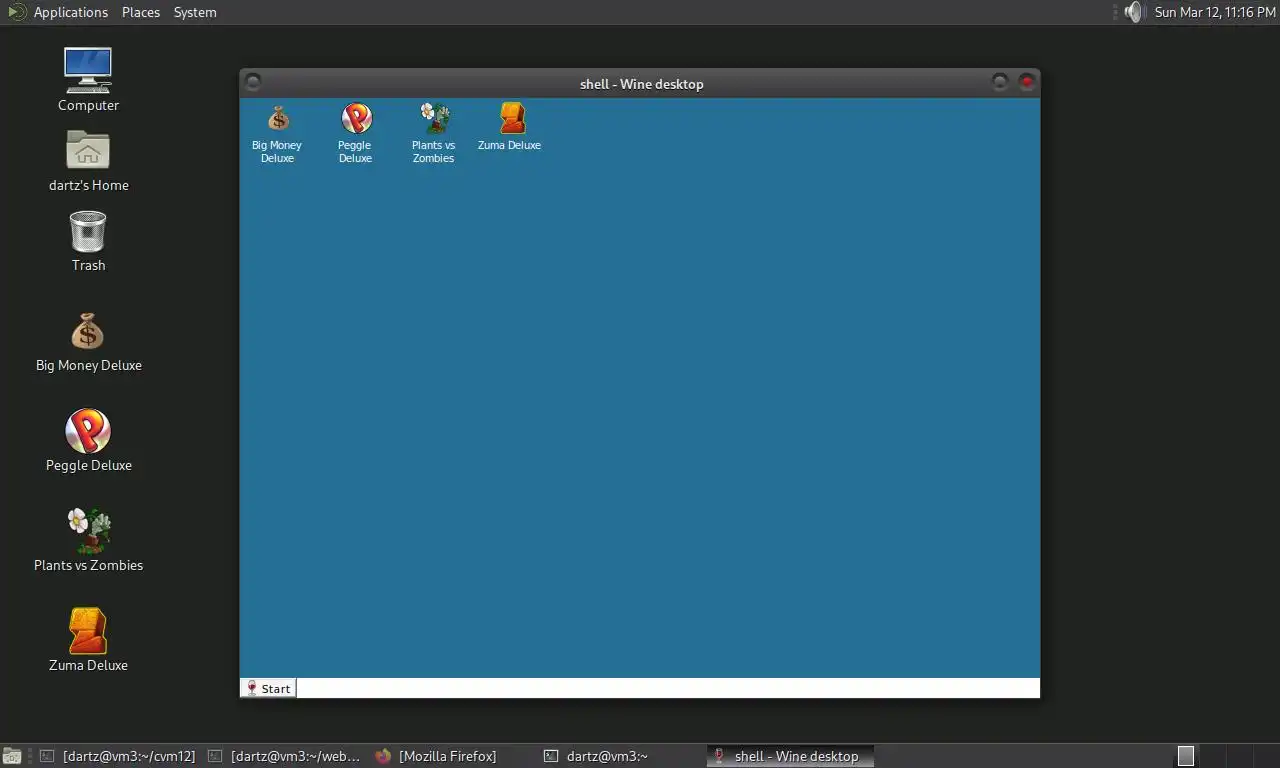Switch to dartz@vm3:~/web terminal in taskbar
The width and height of the screenshot is (1280, 768).
[x=285, y=756]
